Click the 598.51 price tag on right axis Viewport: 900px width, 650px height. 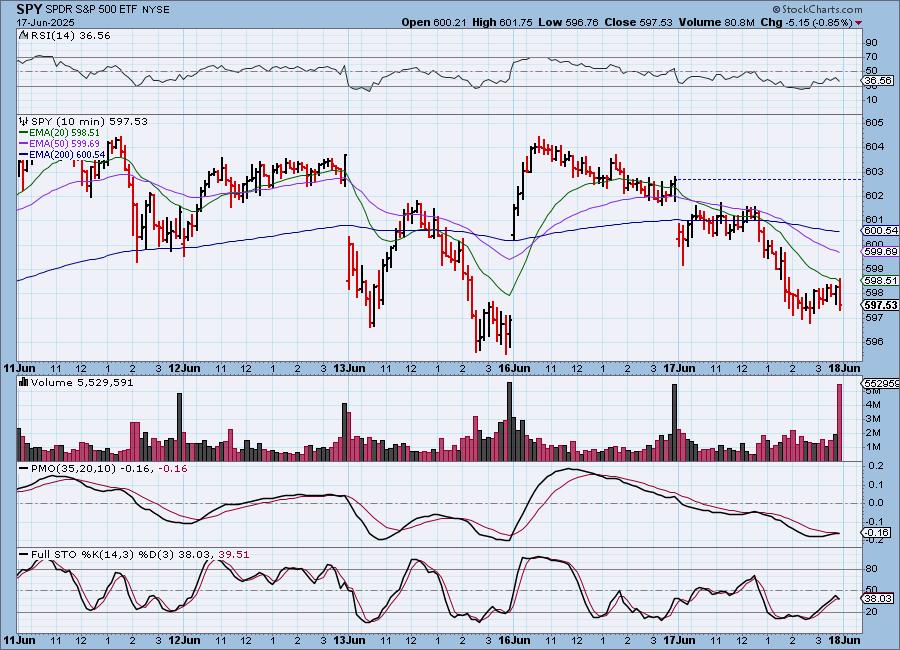[880, 280]
